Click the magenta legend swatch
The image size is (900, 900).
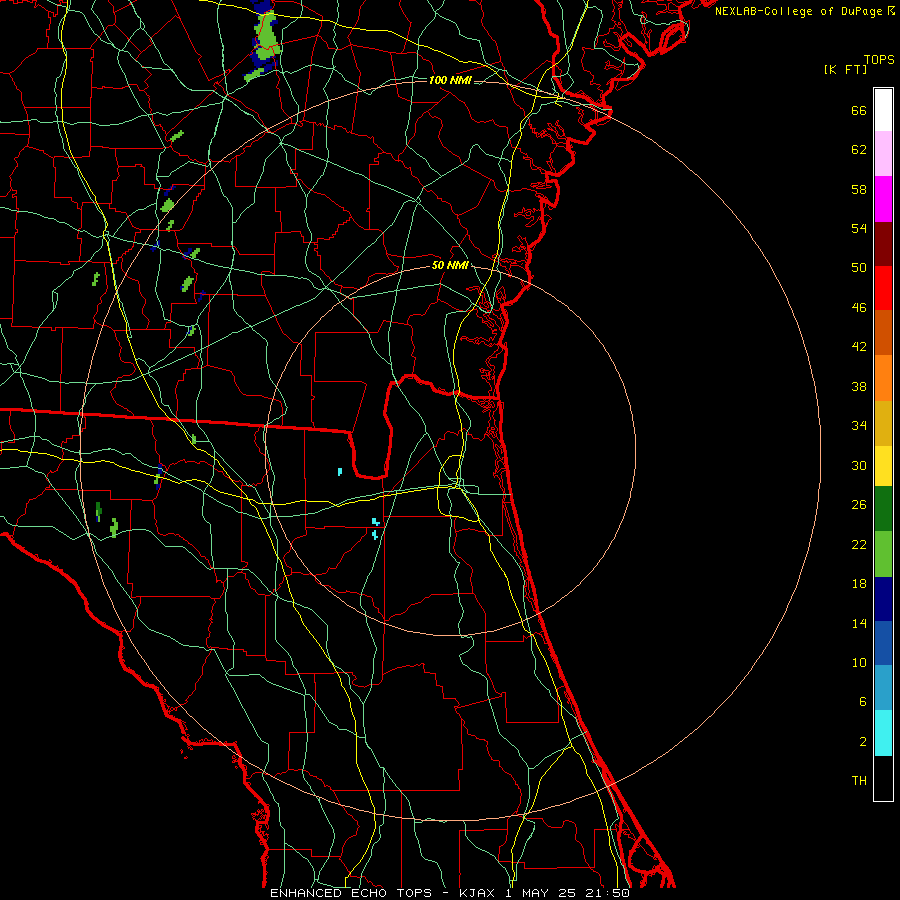click(x=883, y=199)
